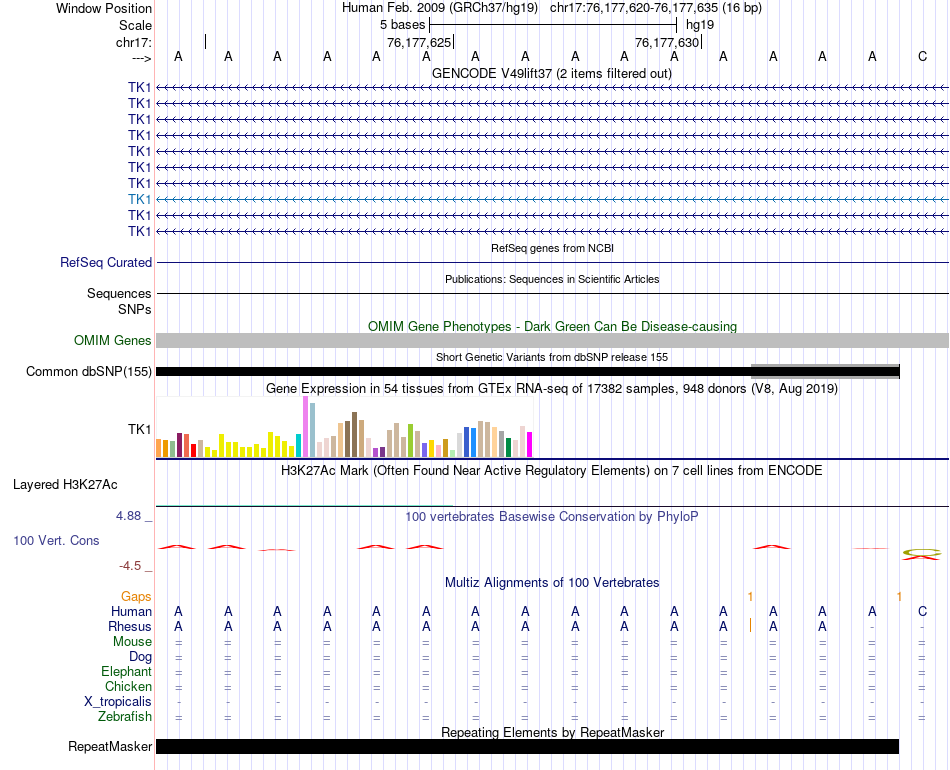Click the X_tropicalis alignment row label

[x=118, y=702]
